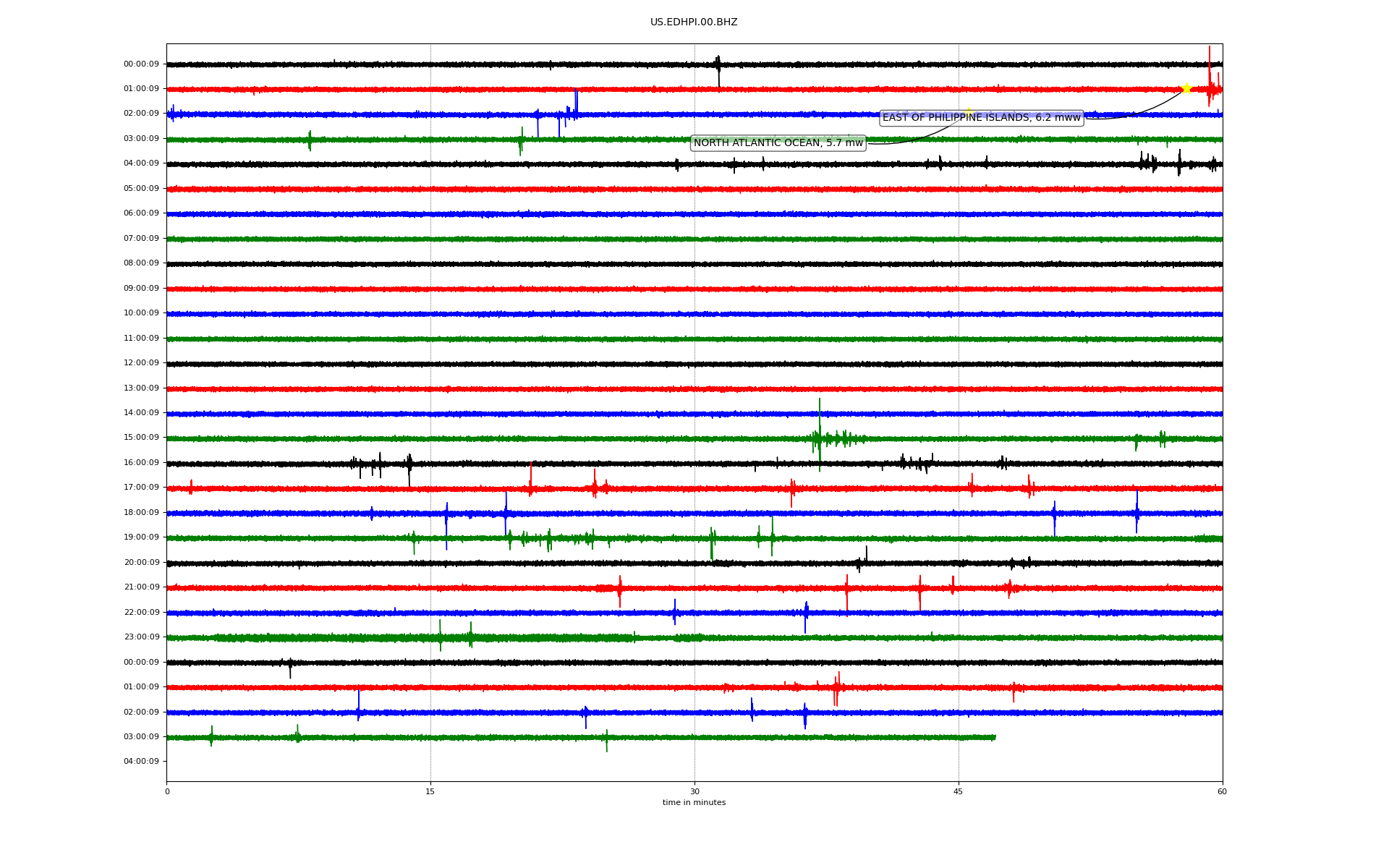Click the x-axis tick label 30
The width and height of the screenshot is (1389, 868).
coord(694,792)
